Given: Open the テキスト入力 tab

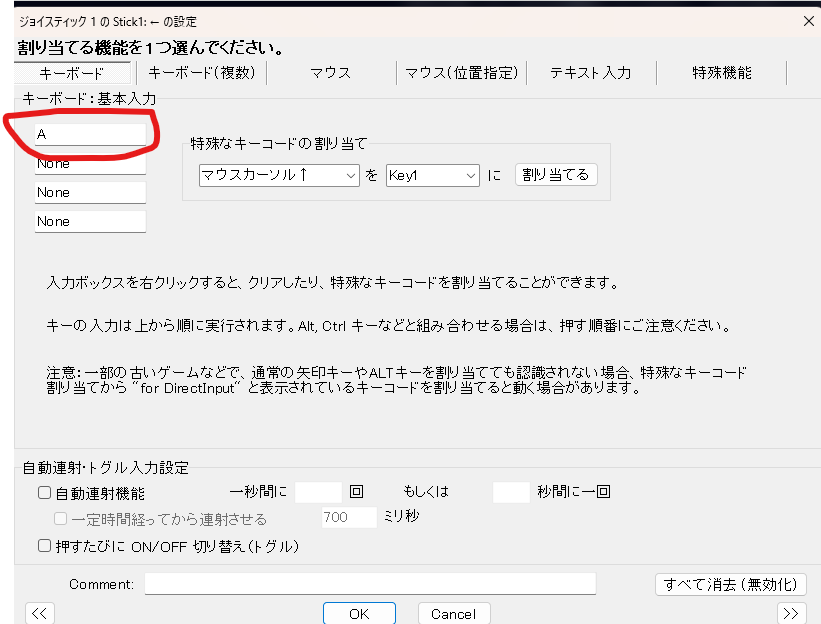Looking at the screenshot, I should click(591, 73).
